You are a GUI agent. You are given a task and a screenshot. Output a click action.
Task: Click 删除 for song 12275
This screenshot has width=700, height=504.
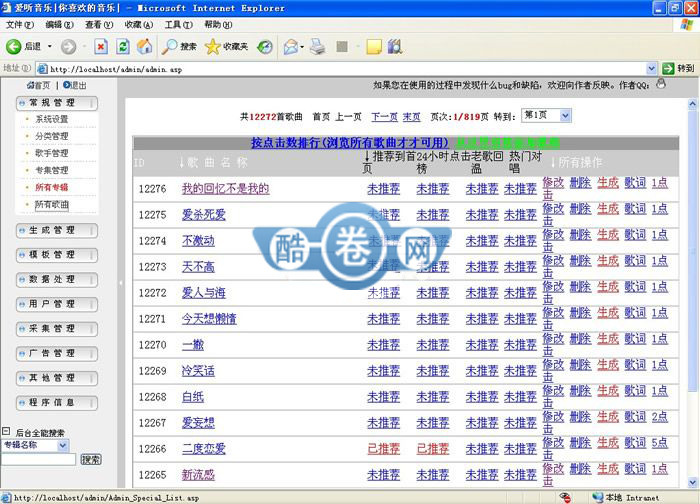tap(580, 208)
